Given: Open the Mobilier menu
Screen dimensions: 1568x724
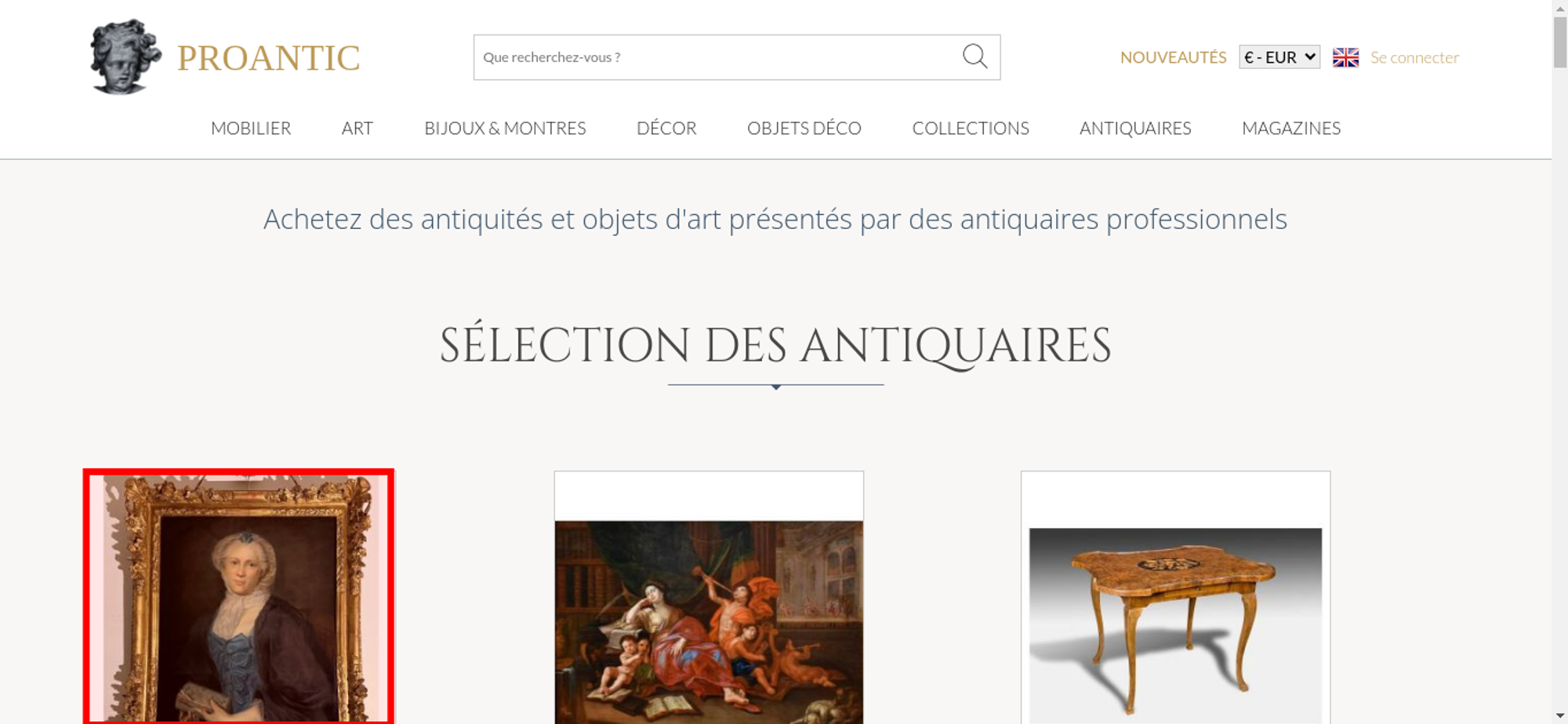Looking at the screenshot, I should click(x=251, y=128).
